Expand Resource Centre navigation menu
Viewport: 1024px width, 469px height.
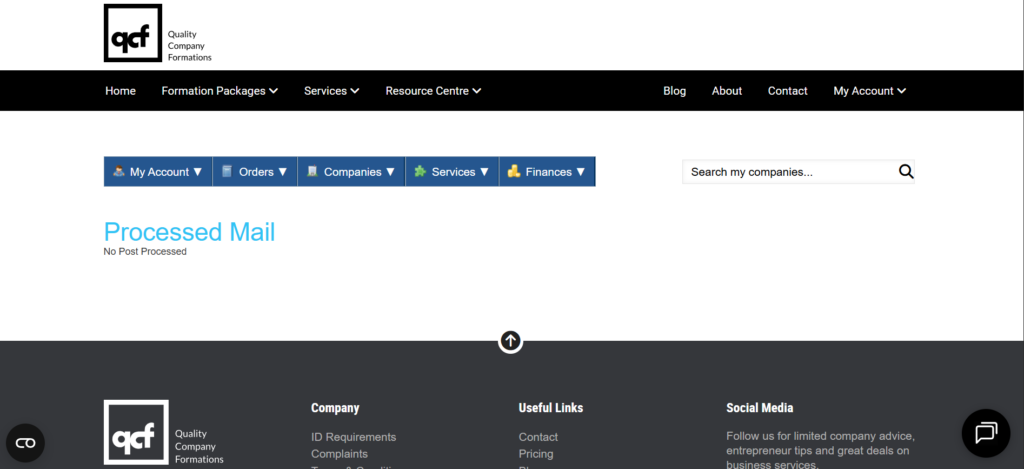coord(433,91)
